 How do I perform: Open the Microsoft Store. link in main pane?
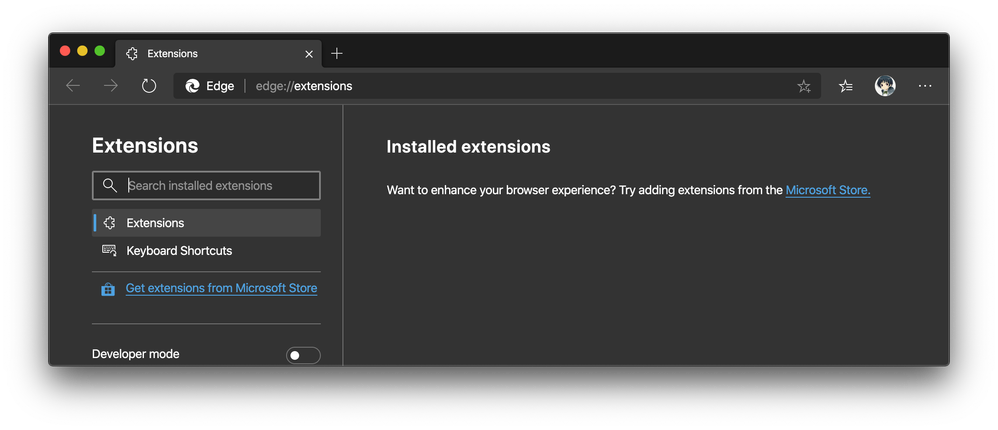827,190
